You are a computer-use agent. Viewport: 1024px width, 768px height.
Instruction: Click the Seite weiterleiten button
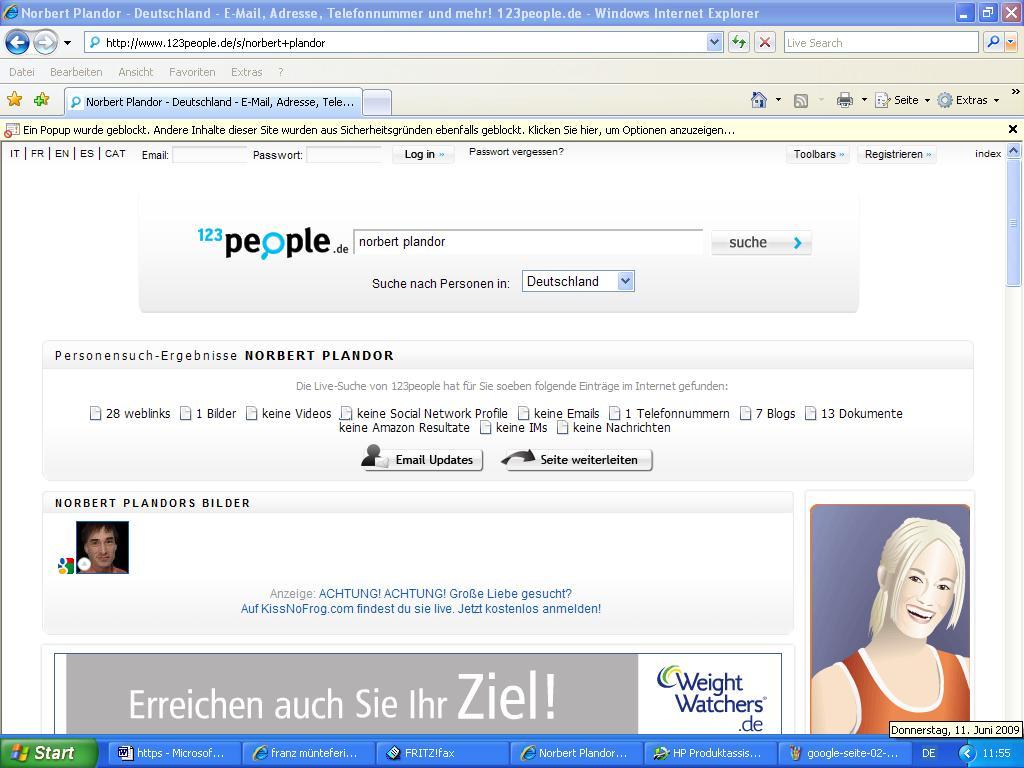pos(577,459)
